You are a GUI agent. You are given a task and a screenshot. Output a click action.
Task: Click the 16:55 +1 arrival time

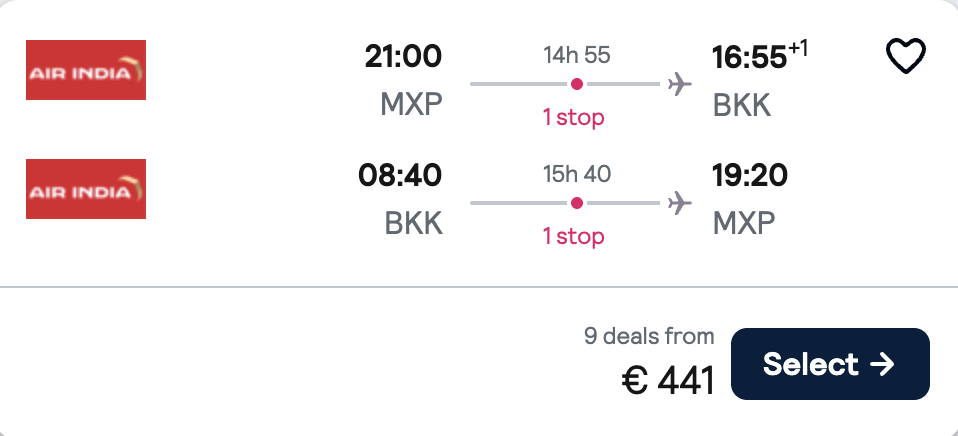759,56
